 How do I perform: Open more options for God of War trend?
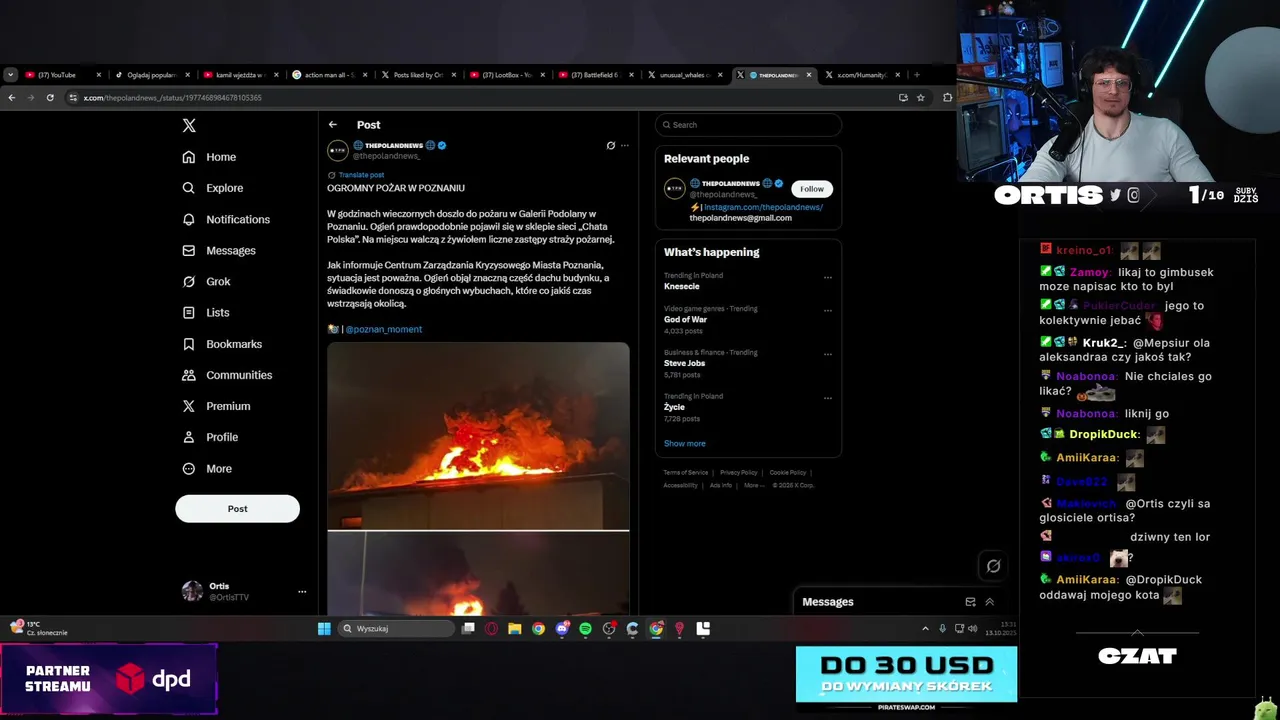coord(827,310)
